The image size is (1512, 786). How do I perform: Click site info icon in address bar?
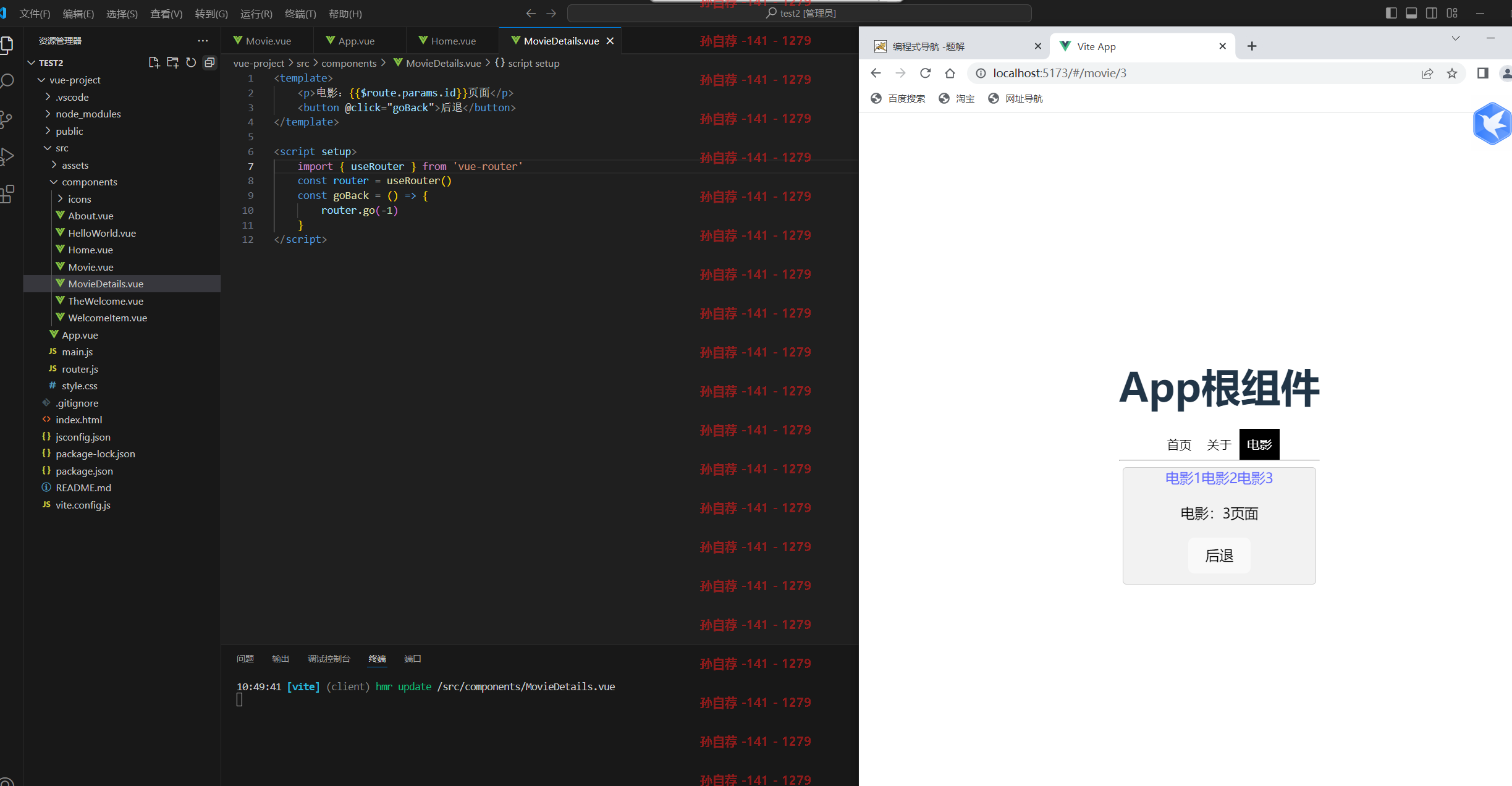(981, 73)
